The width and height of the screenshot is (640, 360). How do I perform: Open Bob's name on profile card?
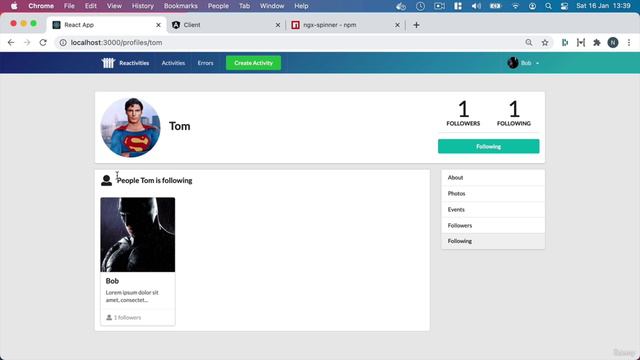click(x=112, y=281)
